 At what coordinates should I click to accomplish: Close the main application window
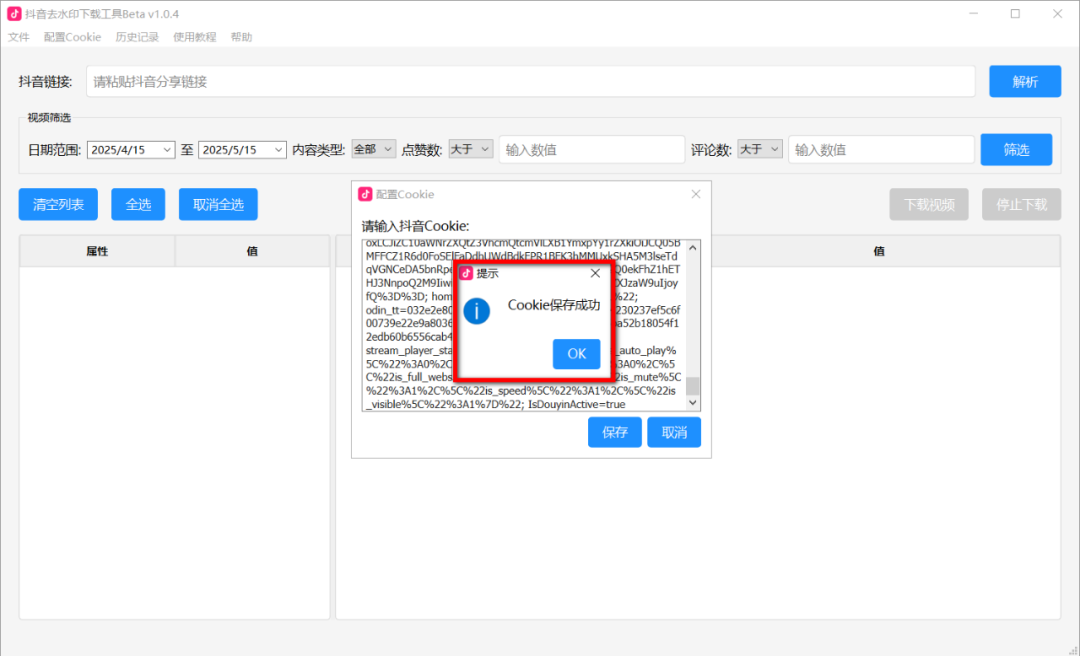pos(1057,14)
